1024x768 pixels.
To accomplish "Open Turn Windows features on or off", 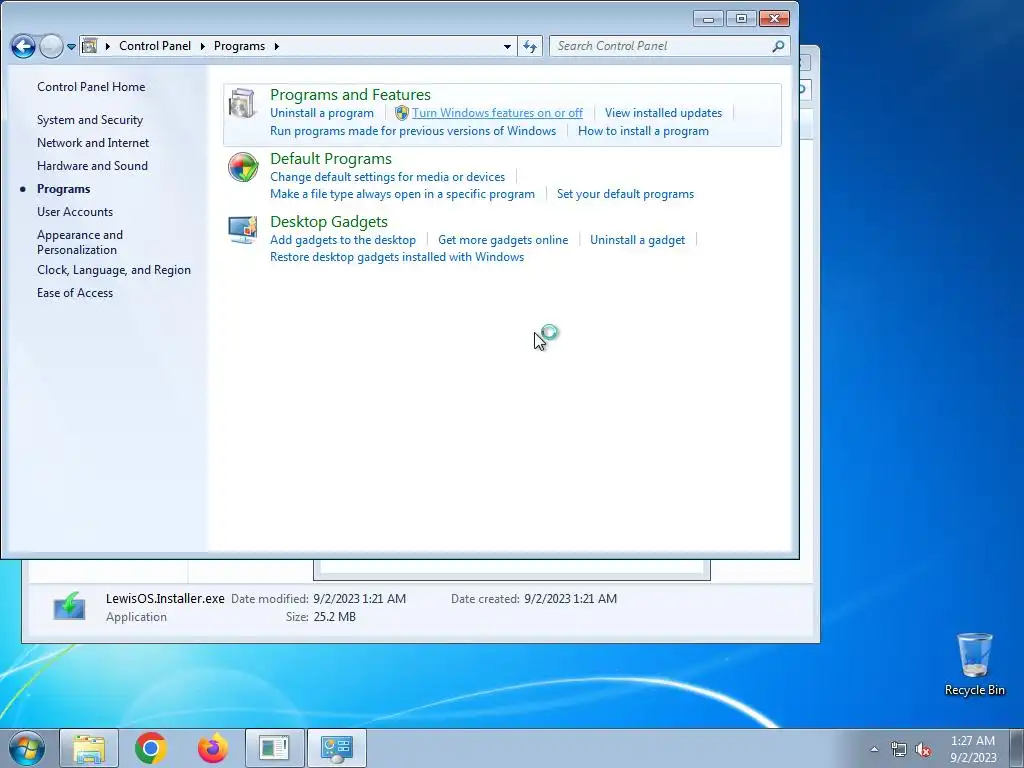I will click(497, 113).
